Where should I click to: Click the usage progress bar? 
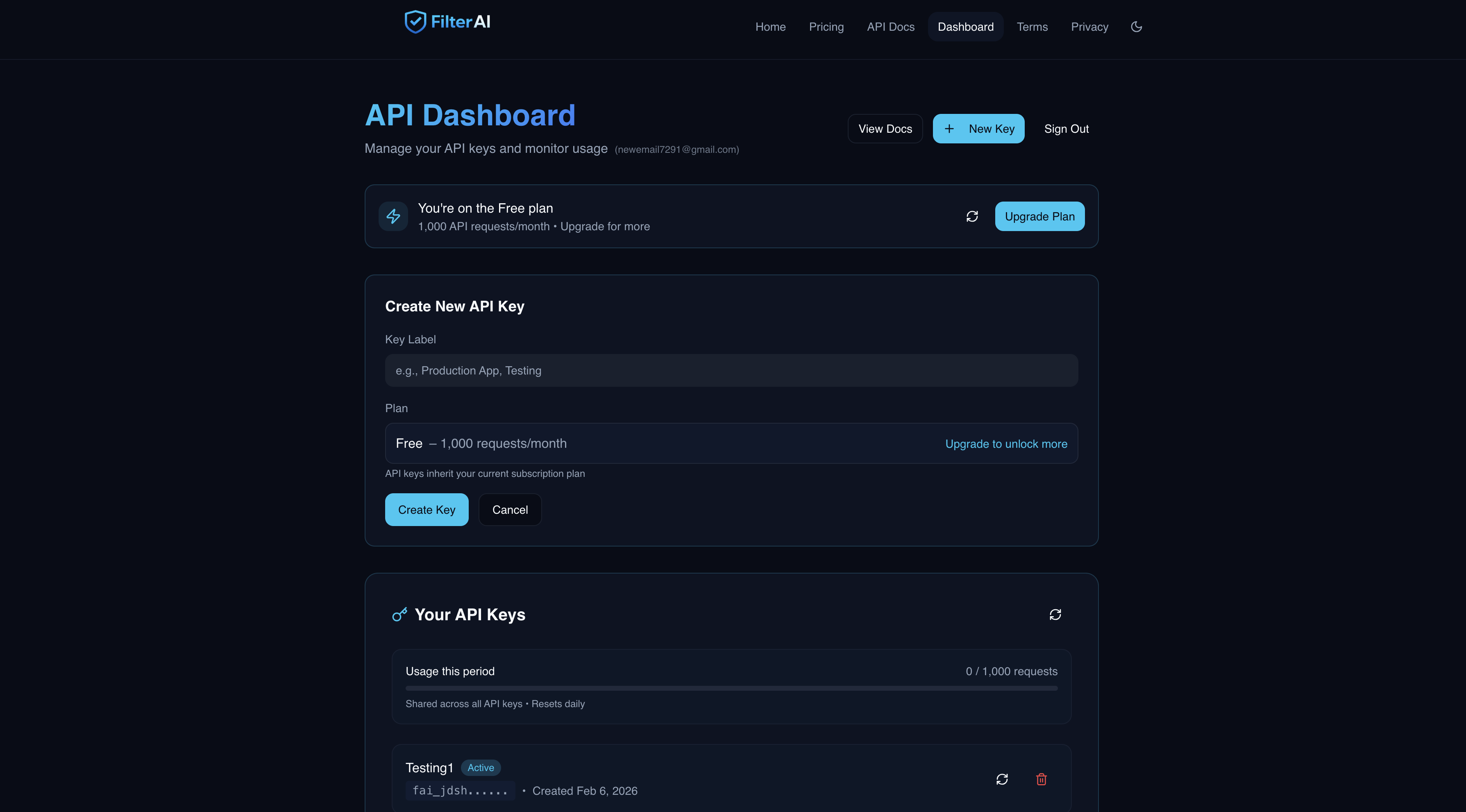point(731,689)
